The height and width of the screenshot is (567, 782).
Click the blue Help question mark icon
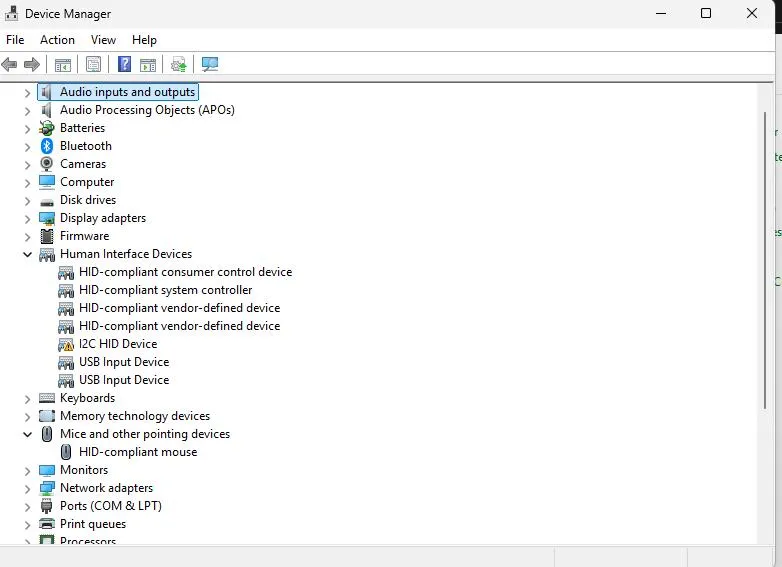point(124,64)
